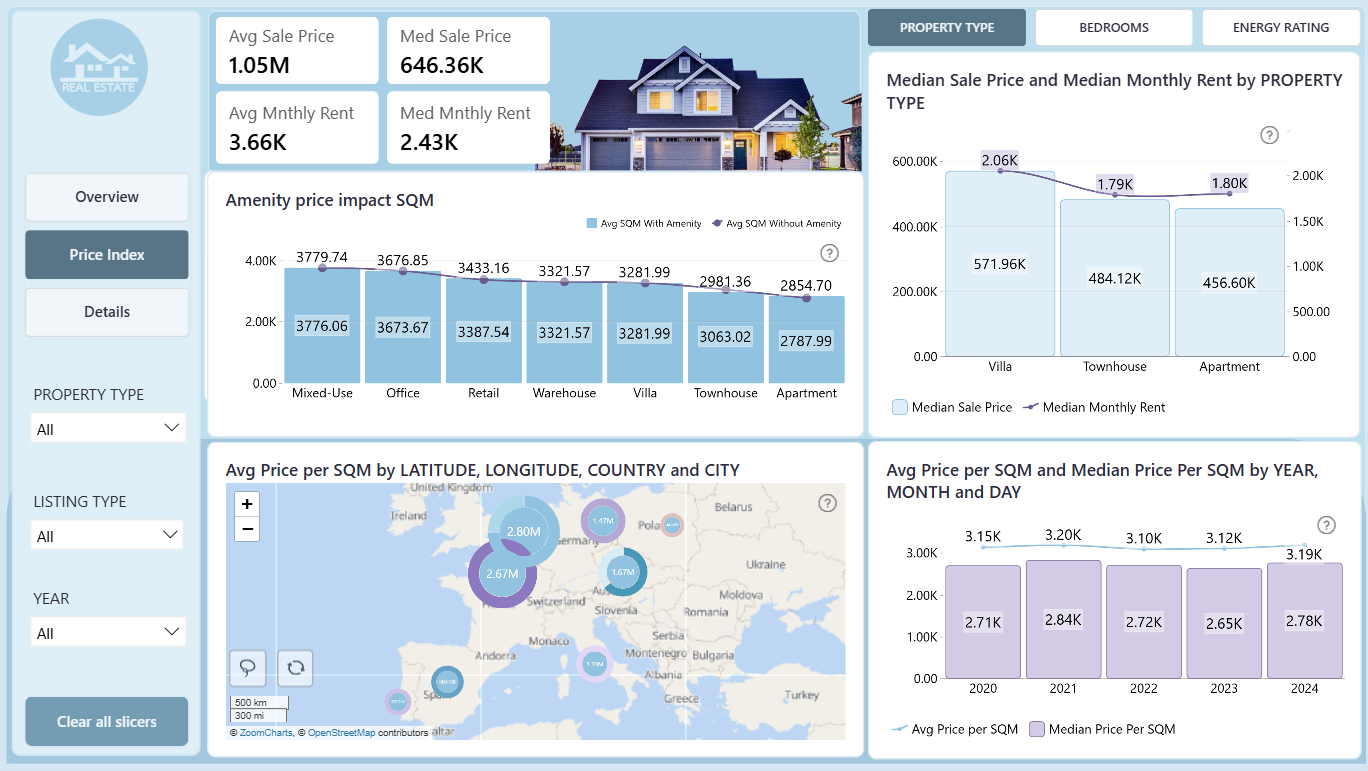The width and height of the screenshot is (1368, 771).
Task: Zoom in on the map with plus button
Action: pos(247,504)
